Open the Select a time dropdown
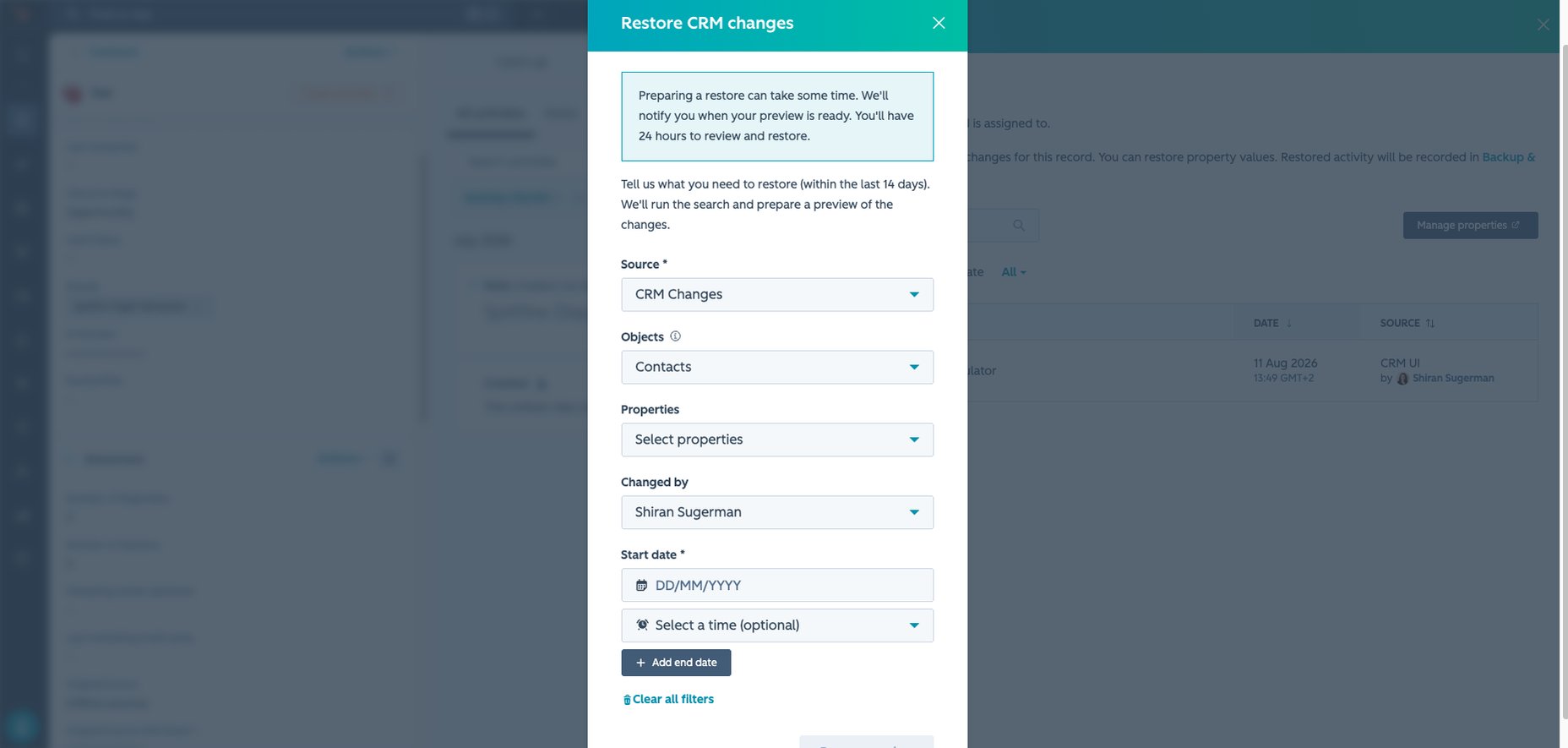The height and width of the screenshot is (748, 1568). tap(777, 625)
